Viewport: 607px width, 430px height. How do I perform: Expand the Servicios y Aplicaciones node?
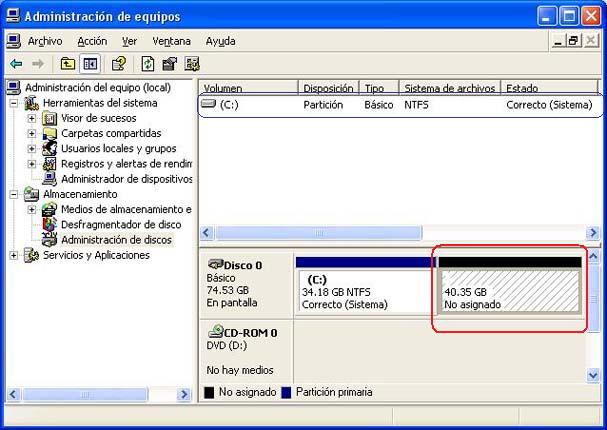click(14, 255)
